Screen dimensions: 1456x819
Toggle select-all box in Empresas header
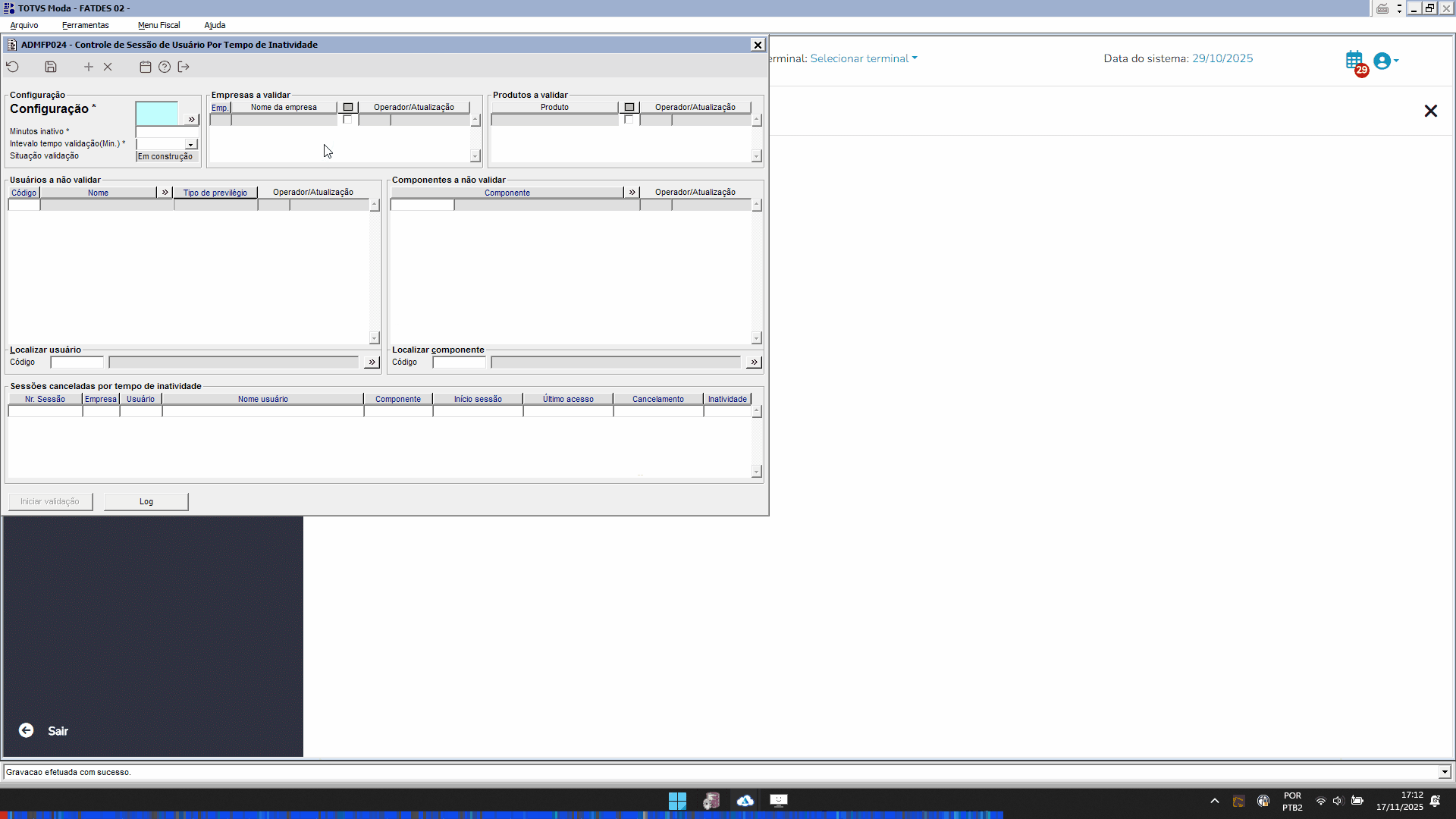pyautogui.click(x=348, y=107)
